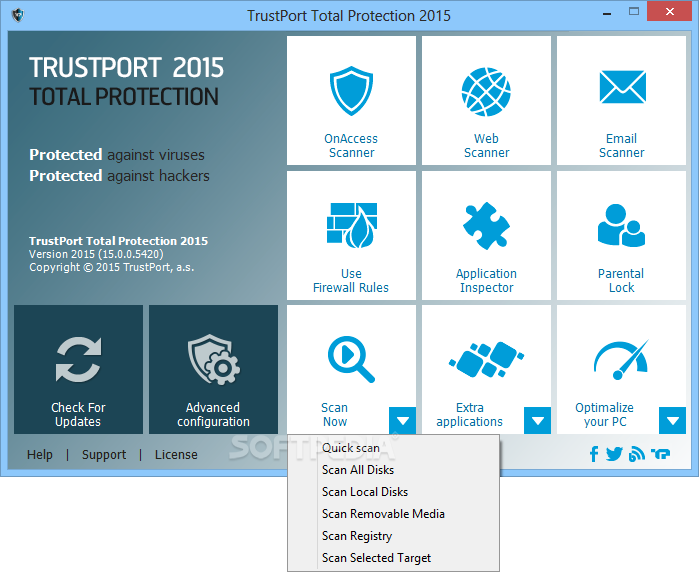Expand the Scan Now dropdown arrow

[x=403, y=420]
